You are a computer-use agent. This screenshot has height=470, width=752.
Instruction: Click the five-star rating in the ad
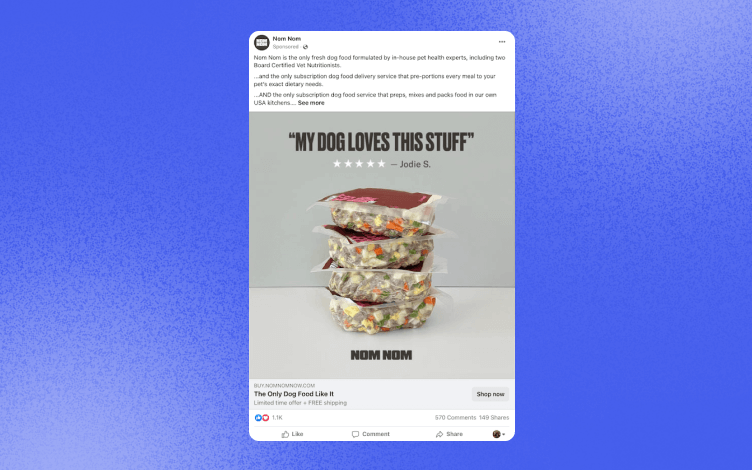[x=359, y=164]
